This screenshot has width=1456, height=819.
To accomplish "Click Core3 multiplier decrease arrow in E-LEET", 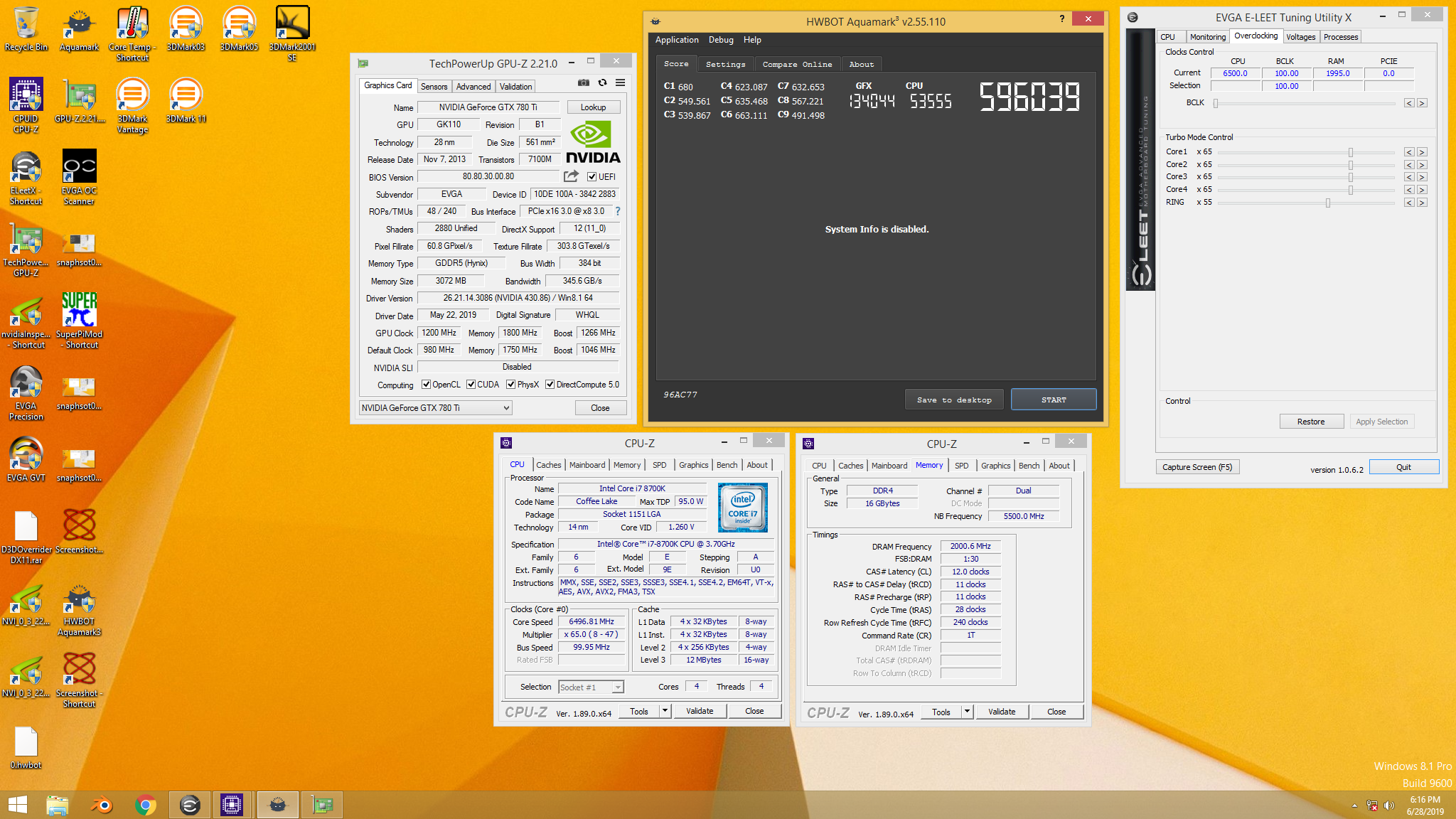I will tap(1409, 177).
